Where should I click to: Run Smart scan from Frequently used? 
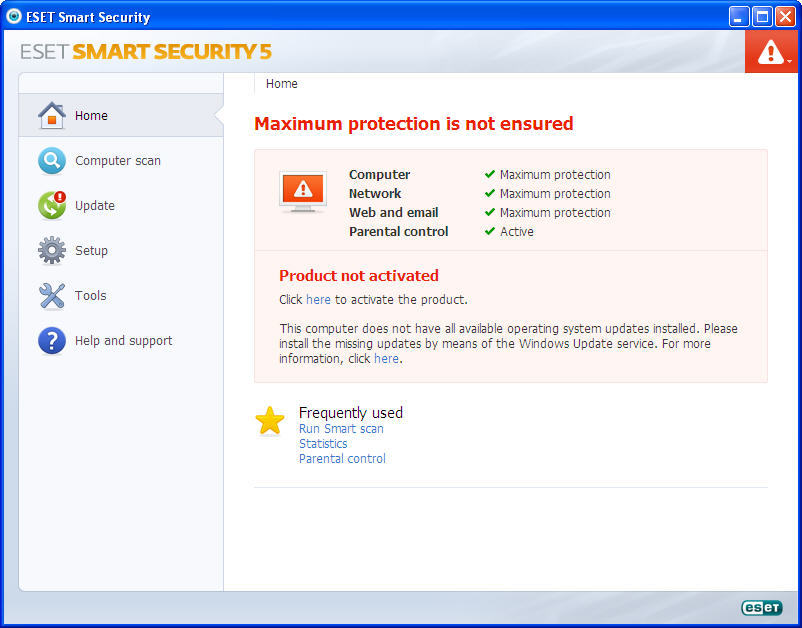click(x=341, y=428)
